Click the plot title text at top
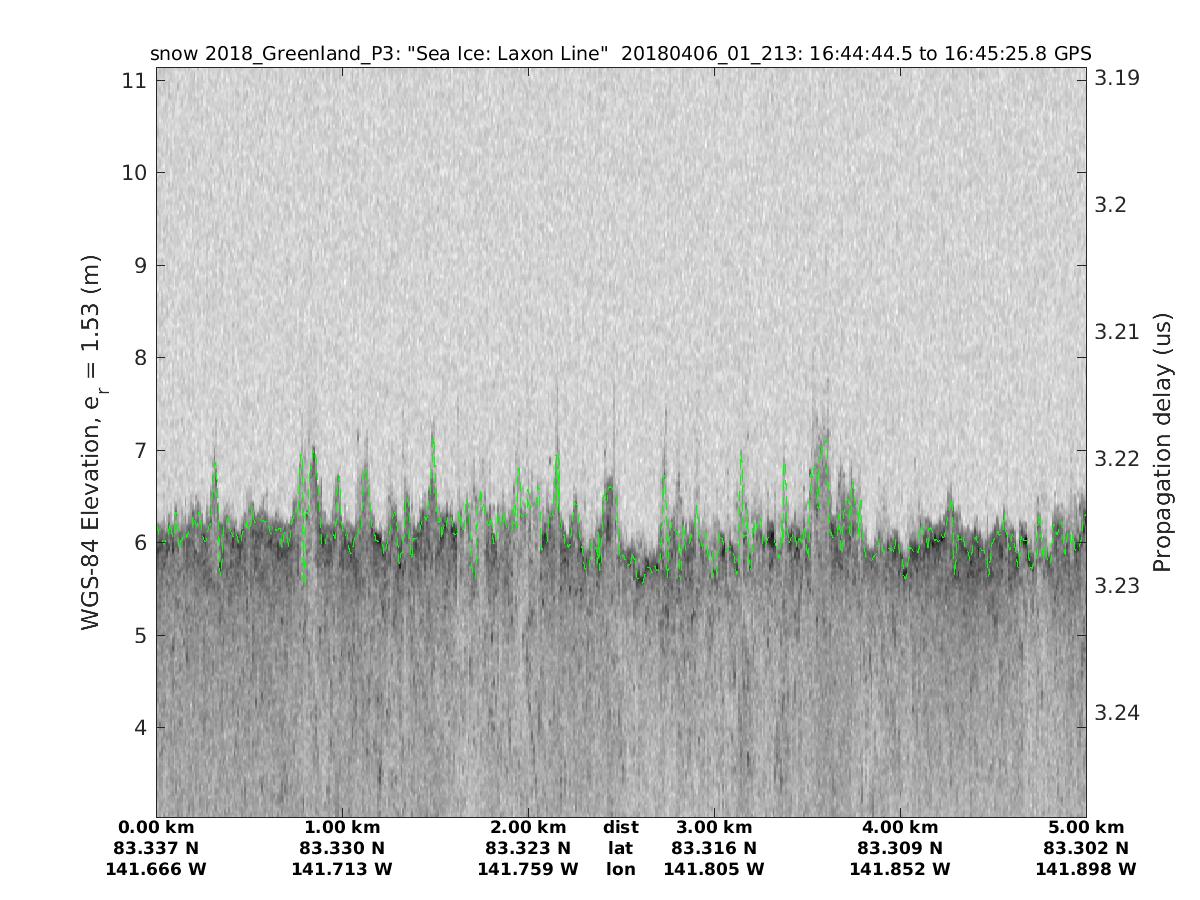This screenshot has width=1200, height=900. (620, 54)
